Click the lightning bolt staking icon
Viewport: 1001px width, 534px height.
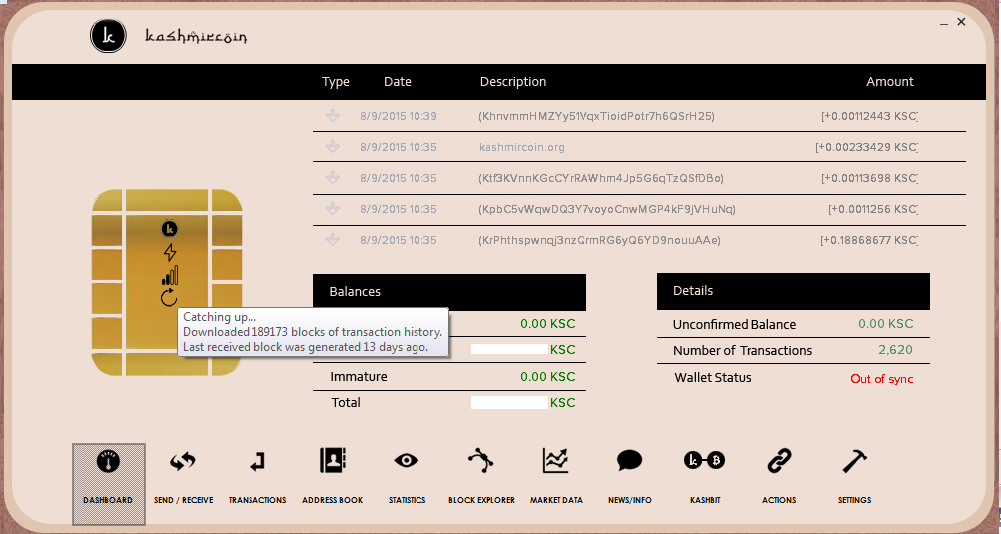(170, 252)
